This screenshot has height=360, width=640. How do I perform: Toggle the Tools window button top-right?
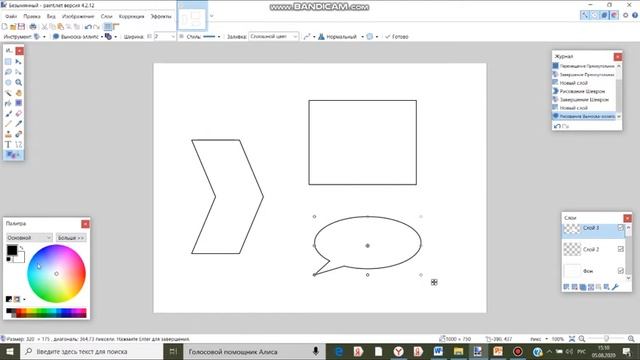pos(585,15)
